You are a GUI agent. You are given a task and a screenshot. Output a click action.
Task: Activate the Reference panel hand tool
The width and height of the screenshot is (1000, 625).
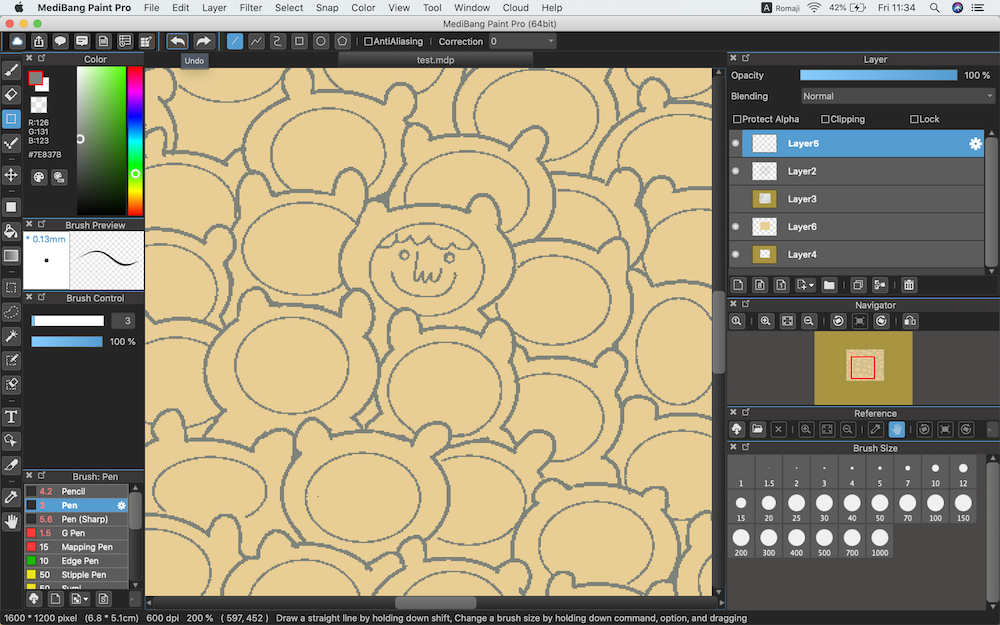897,429
